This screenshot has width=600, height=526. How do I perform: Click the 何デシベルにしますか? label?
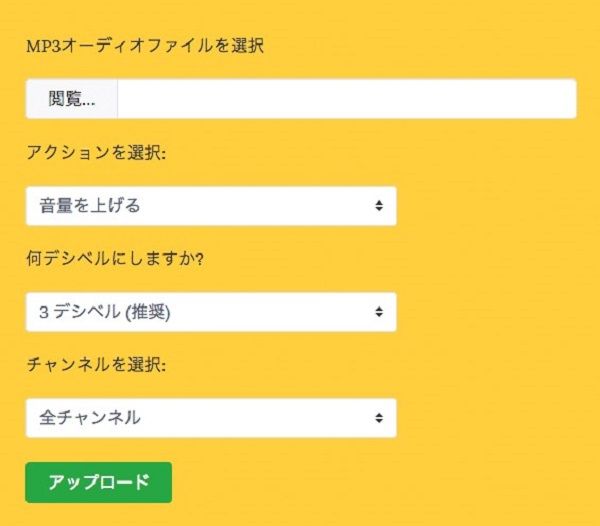pyautogui.click(x=113, y=259)
